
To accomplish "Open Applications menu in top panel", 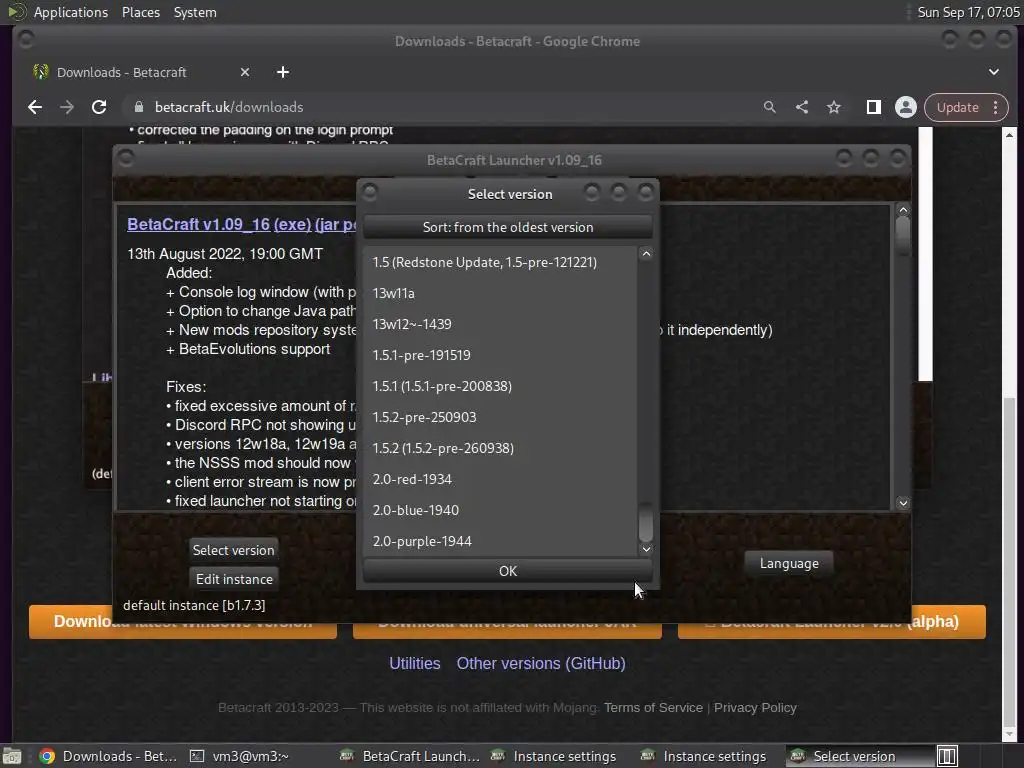I will coord(71,12).
